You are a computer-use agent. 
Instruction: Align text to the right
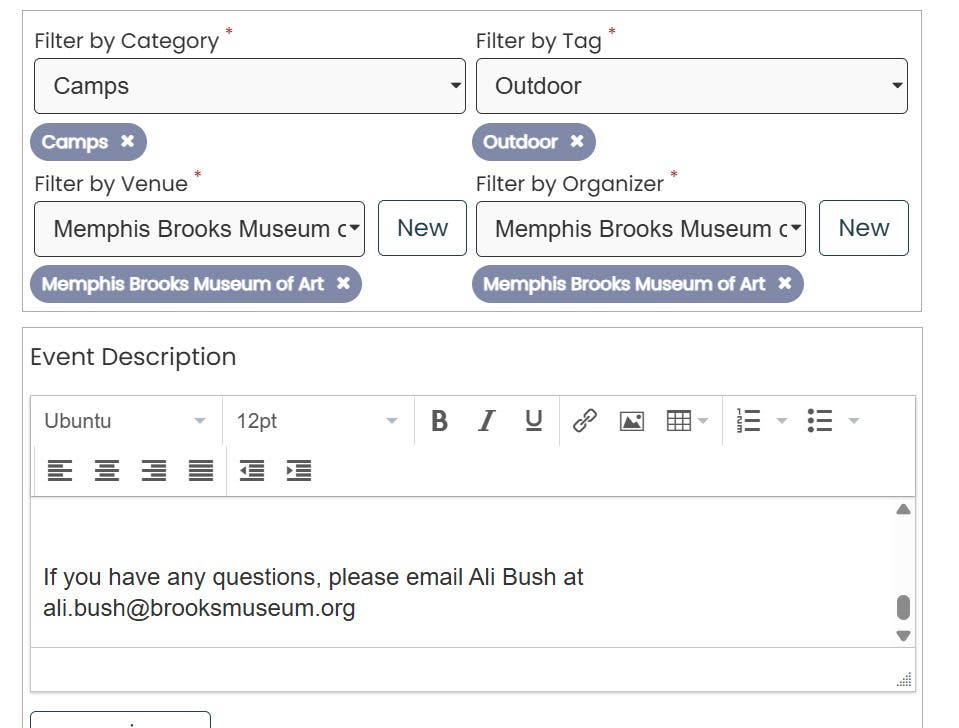(154, 470)
